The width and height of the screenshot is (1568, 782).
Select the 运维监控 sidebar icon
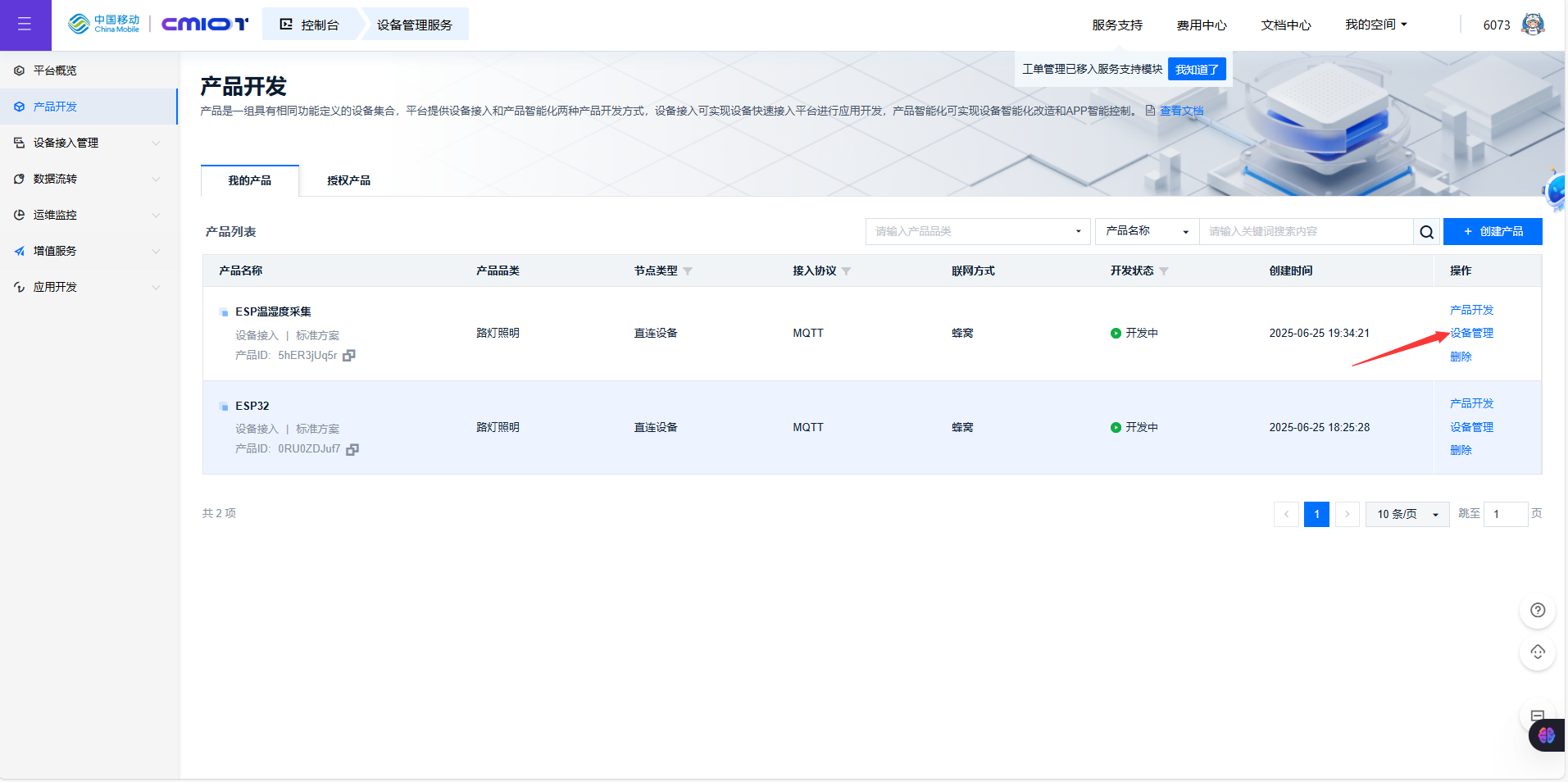click(19, 215)
